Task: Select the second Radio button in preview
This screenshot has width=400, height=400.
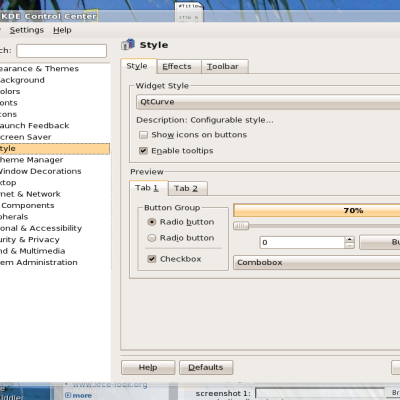Action: pyautogui.click(x=152, y=238)
